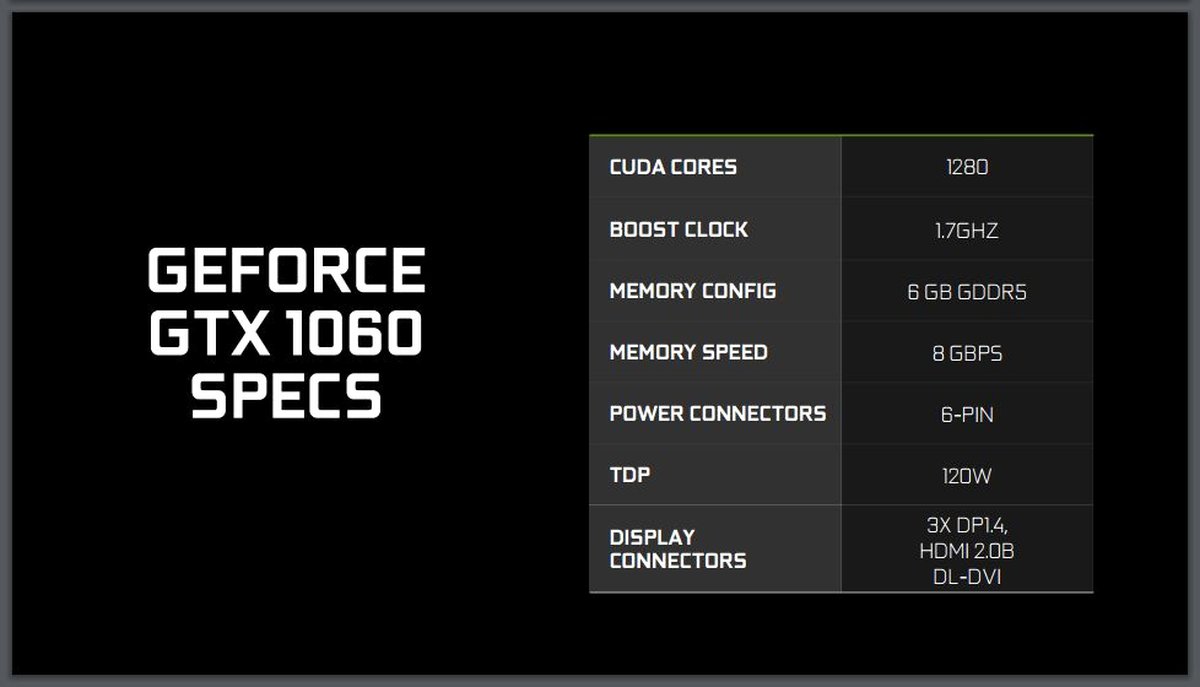Select the 8 GBPS value
1200x687 pixels.
click(967, 353)
